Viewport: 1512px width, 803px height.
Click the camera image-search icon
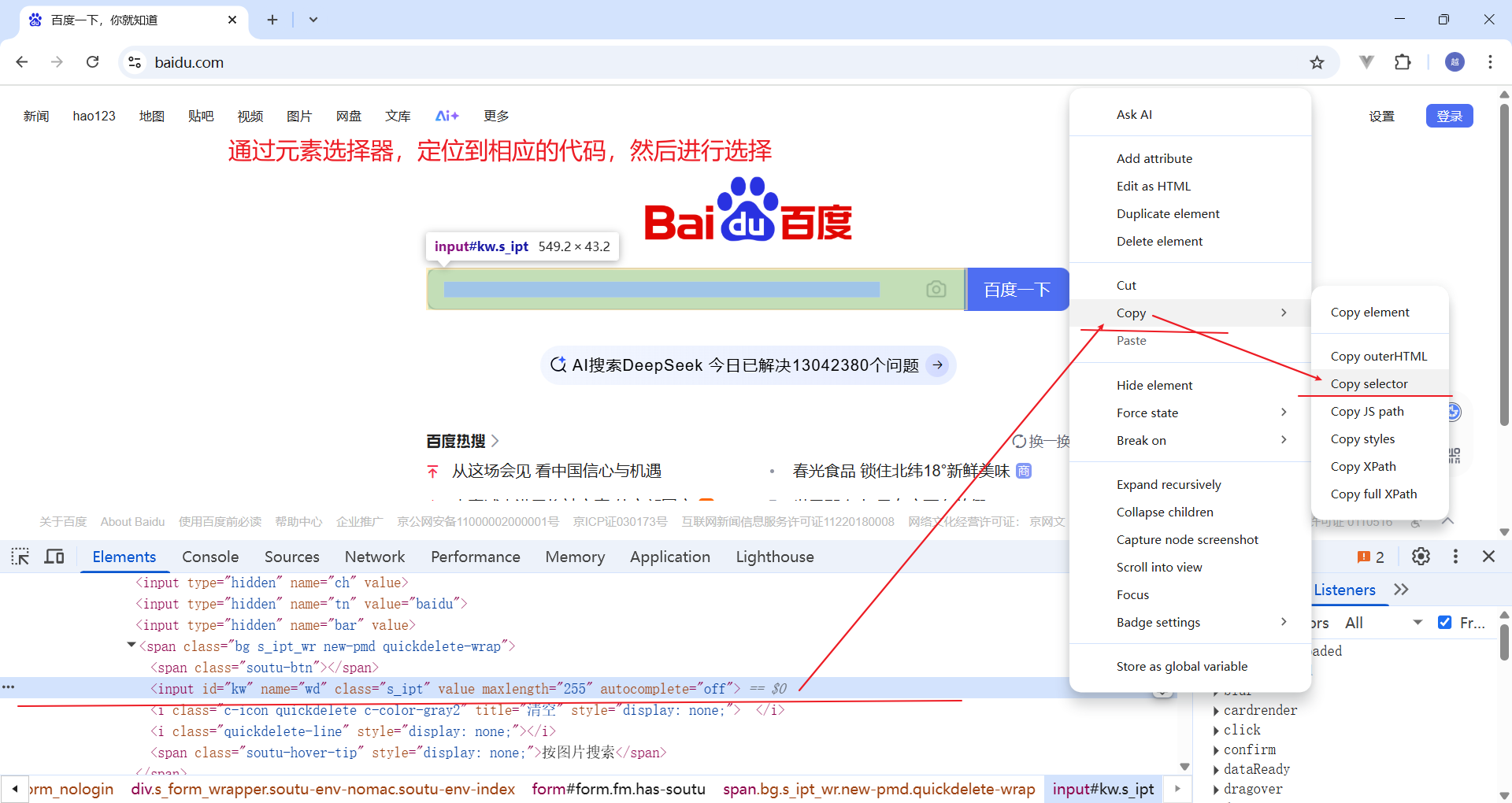tap(936, 289)
